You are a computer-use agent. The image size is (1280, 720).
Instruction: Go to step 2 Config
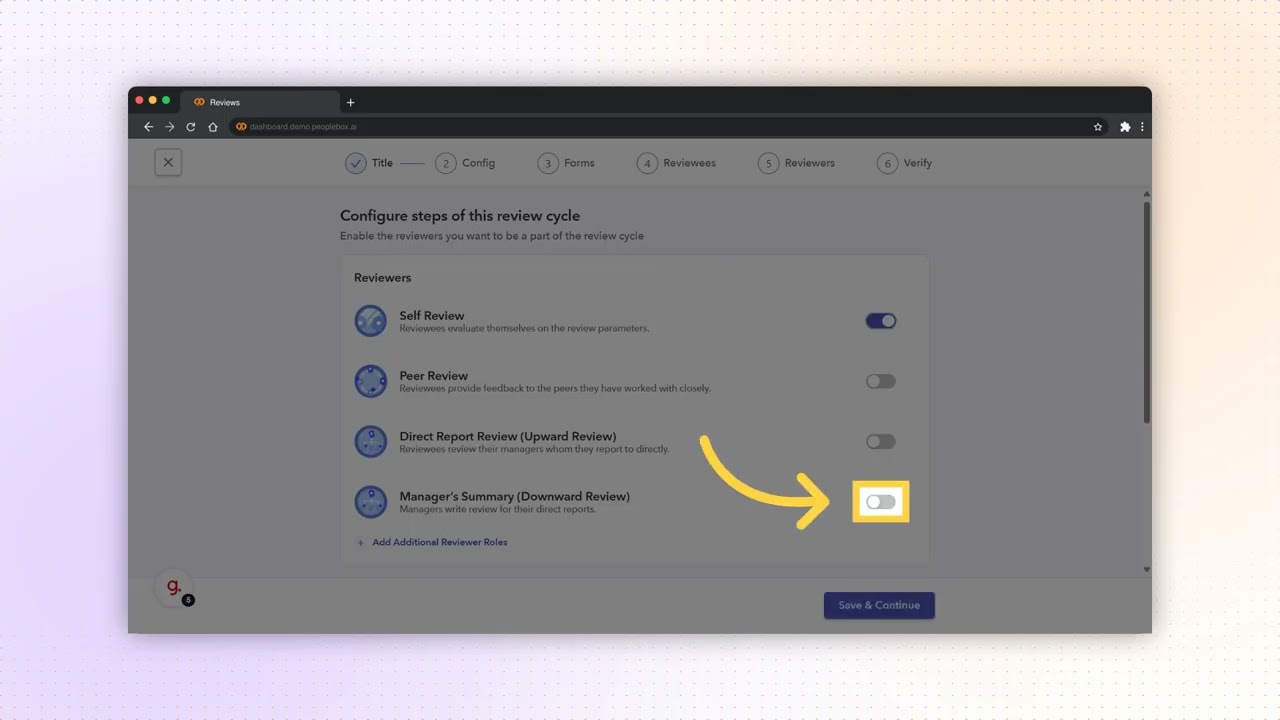coord(465,163)
